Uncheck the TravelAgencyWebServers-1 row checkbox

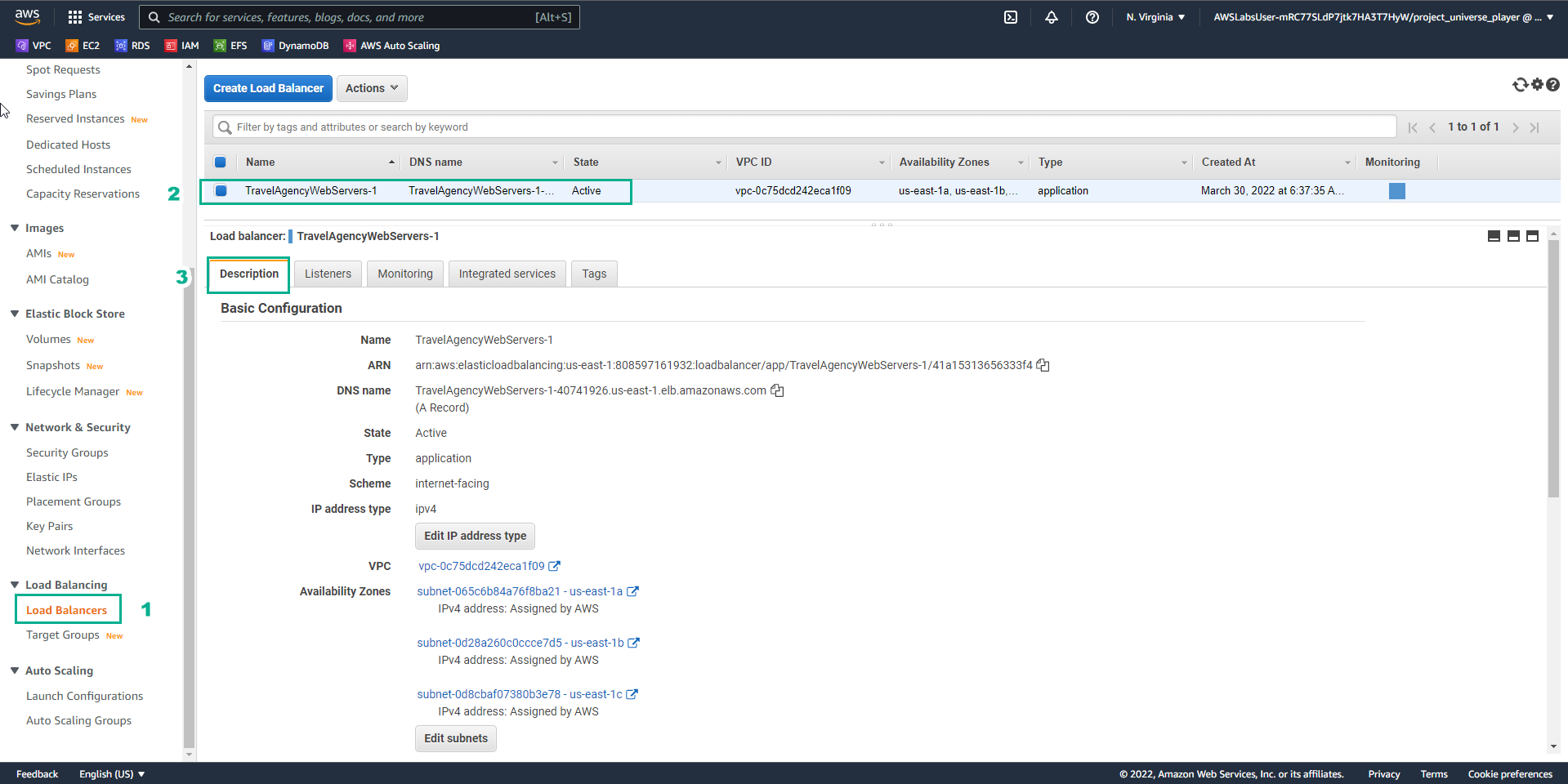tap(221, 190)
